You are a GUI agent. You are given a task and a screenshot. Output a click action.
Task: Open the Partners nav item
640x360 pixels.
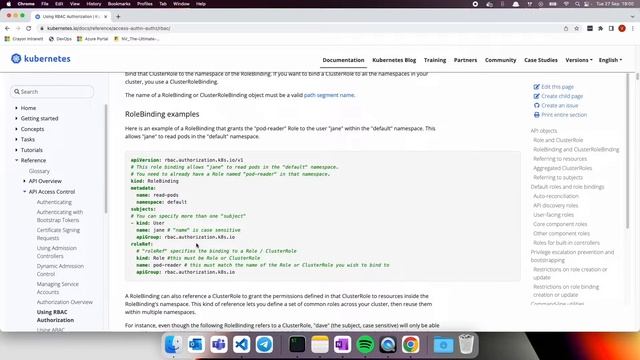(465, 60)
